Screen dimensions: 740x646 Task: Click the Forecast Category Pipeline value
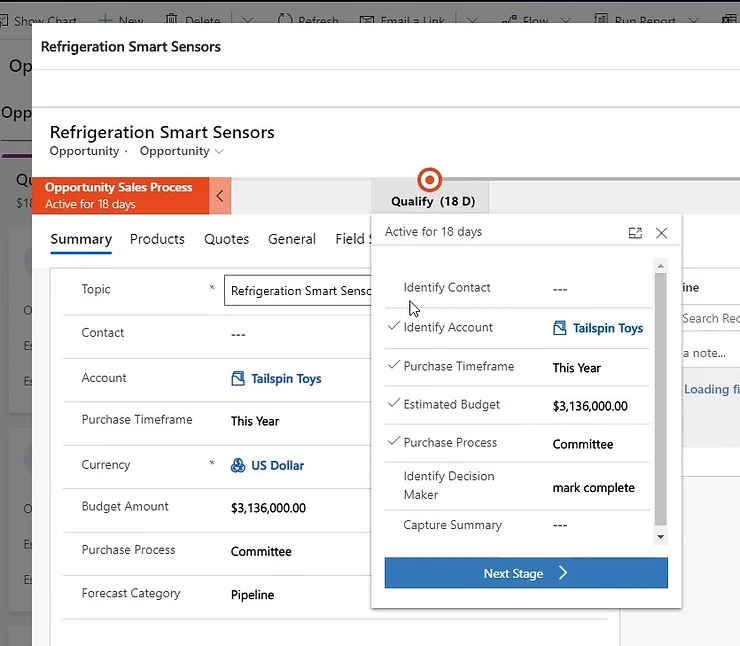pos(252,595)
